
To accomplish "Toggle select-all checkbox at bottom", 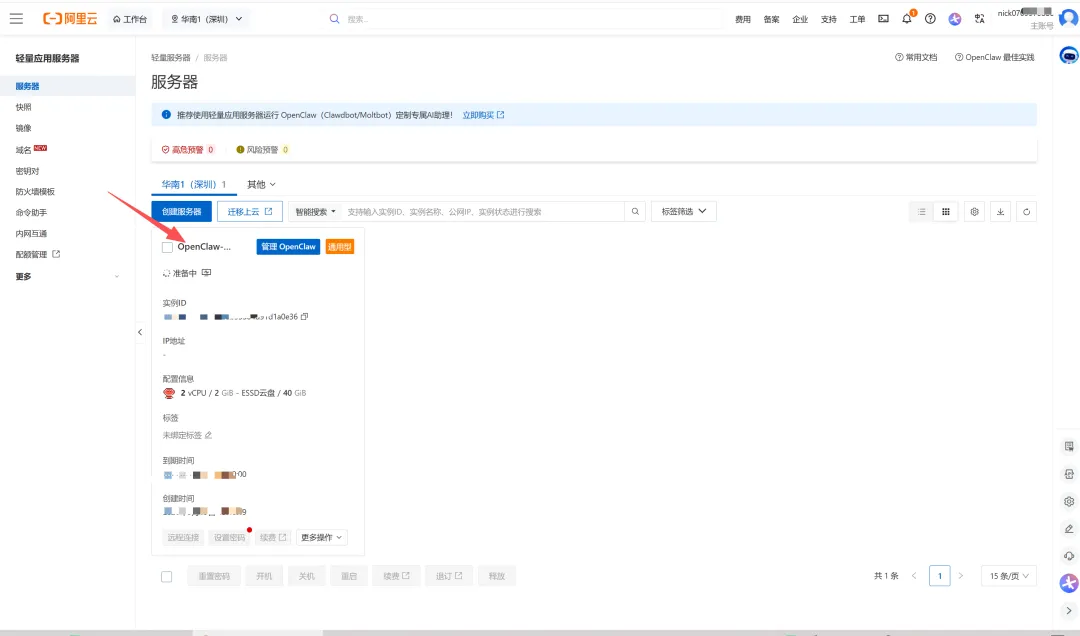I will coord(167,576).
